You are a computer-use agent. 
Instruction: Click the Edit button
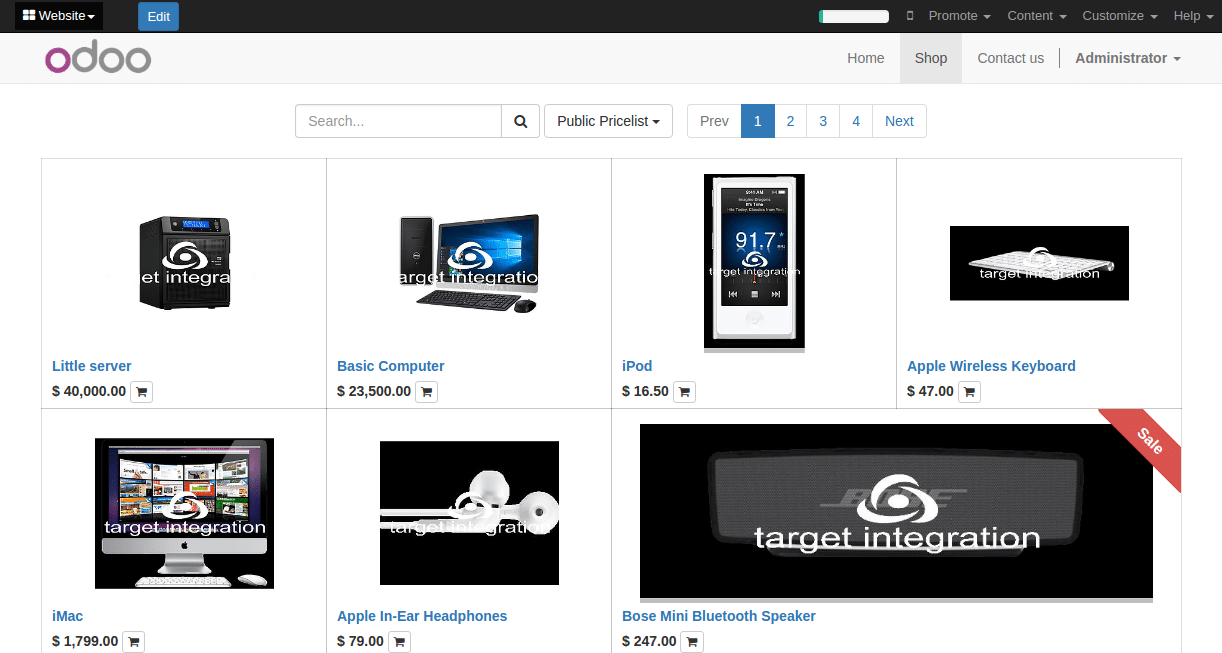point(158,16)
